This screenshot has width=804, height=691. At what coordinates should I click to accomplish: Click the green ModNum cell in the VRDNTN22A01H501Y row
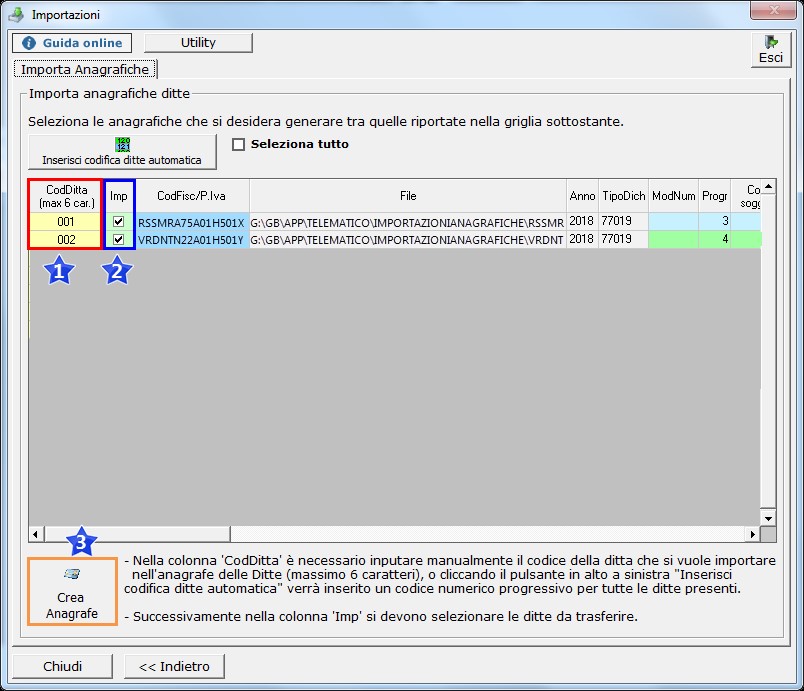coord(674,239)
